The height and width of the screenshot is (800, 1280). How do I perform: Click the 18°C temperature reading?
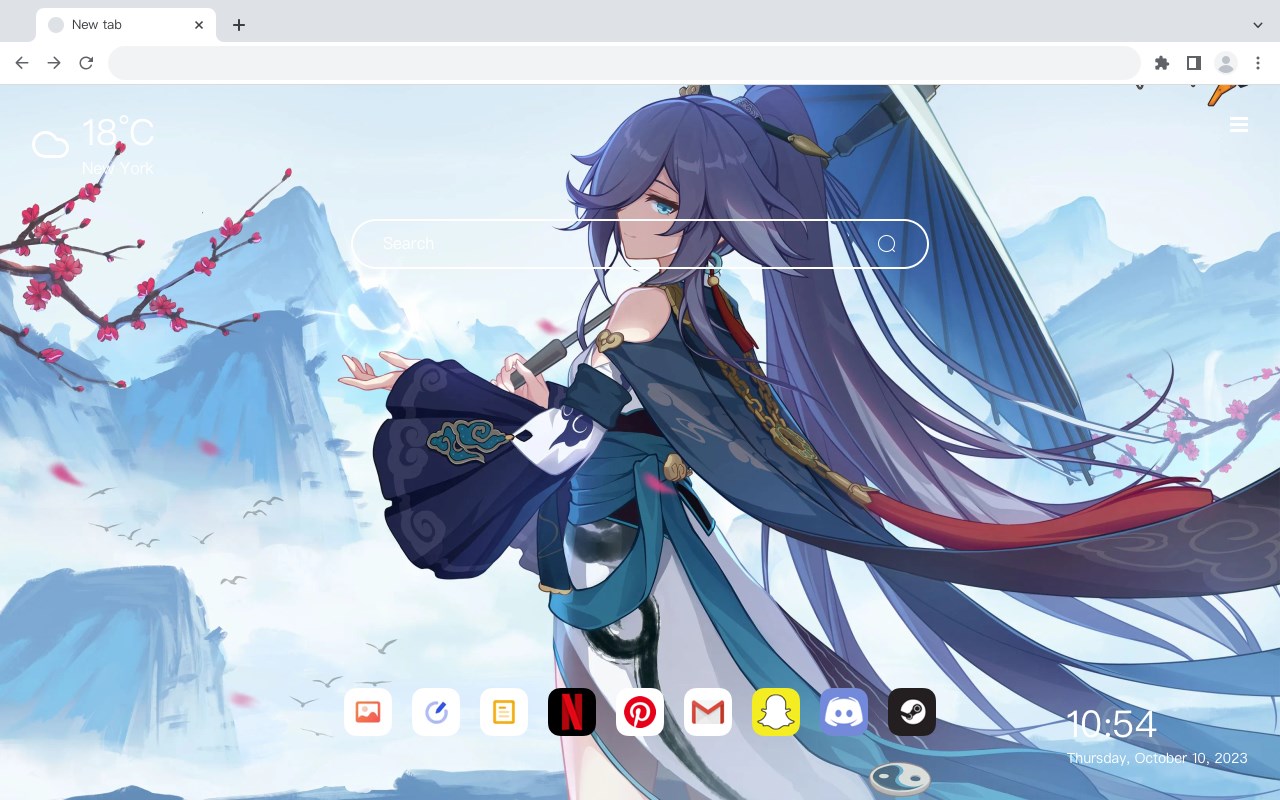(x=118, y=133)
